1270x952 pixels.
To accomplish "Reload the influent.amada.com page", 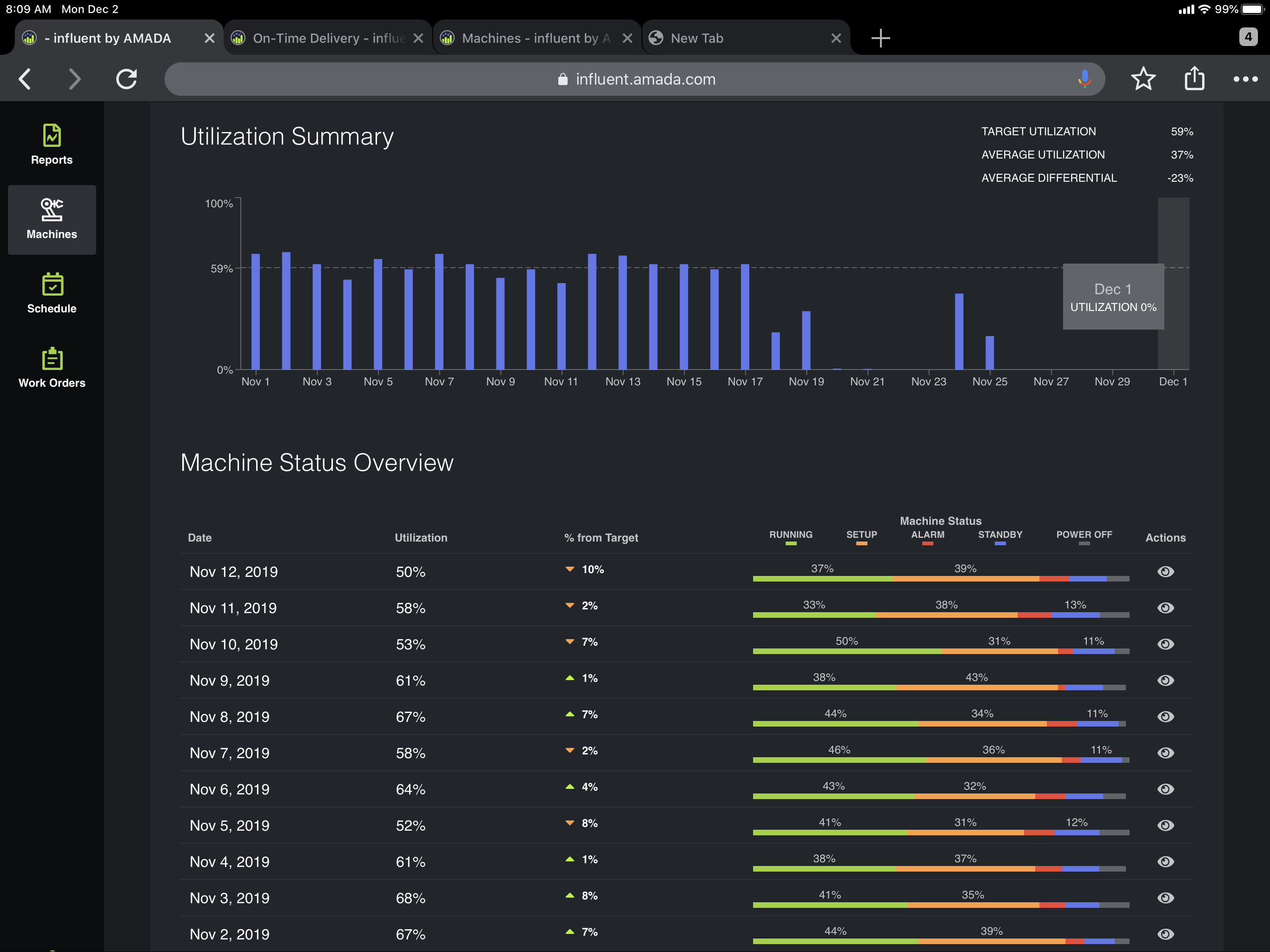I will (126, 79).
